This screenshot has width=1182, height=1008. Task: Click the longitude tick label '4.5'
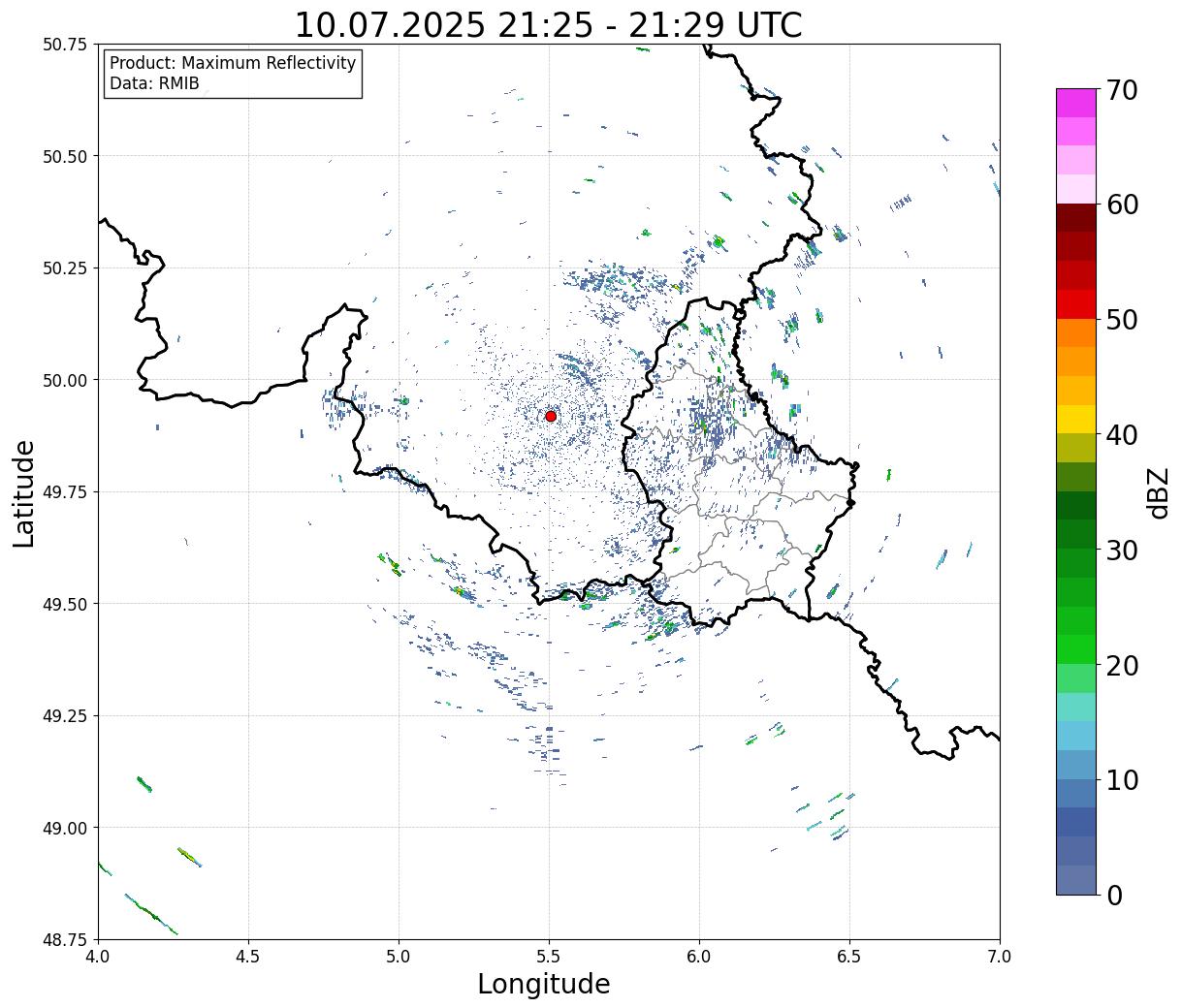[248, 957]
